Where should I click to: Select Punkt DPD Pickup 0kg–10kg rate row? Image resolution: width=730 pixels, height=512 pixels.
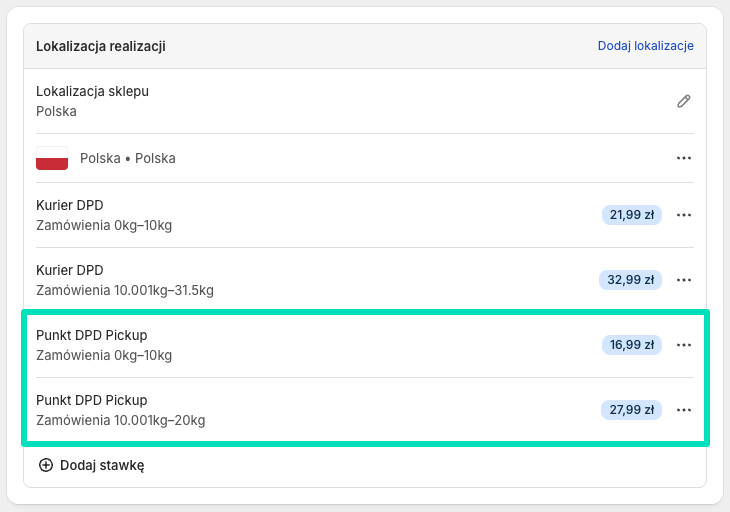pyautogui.click(x=104, y=345)
